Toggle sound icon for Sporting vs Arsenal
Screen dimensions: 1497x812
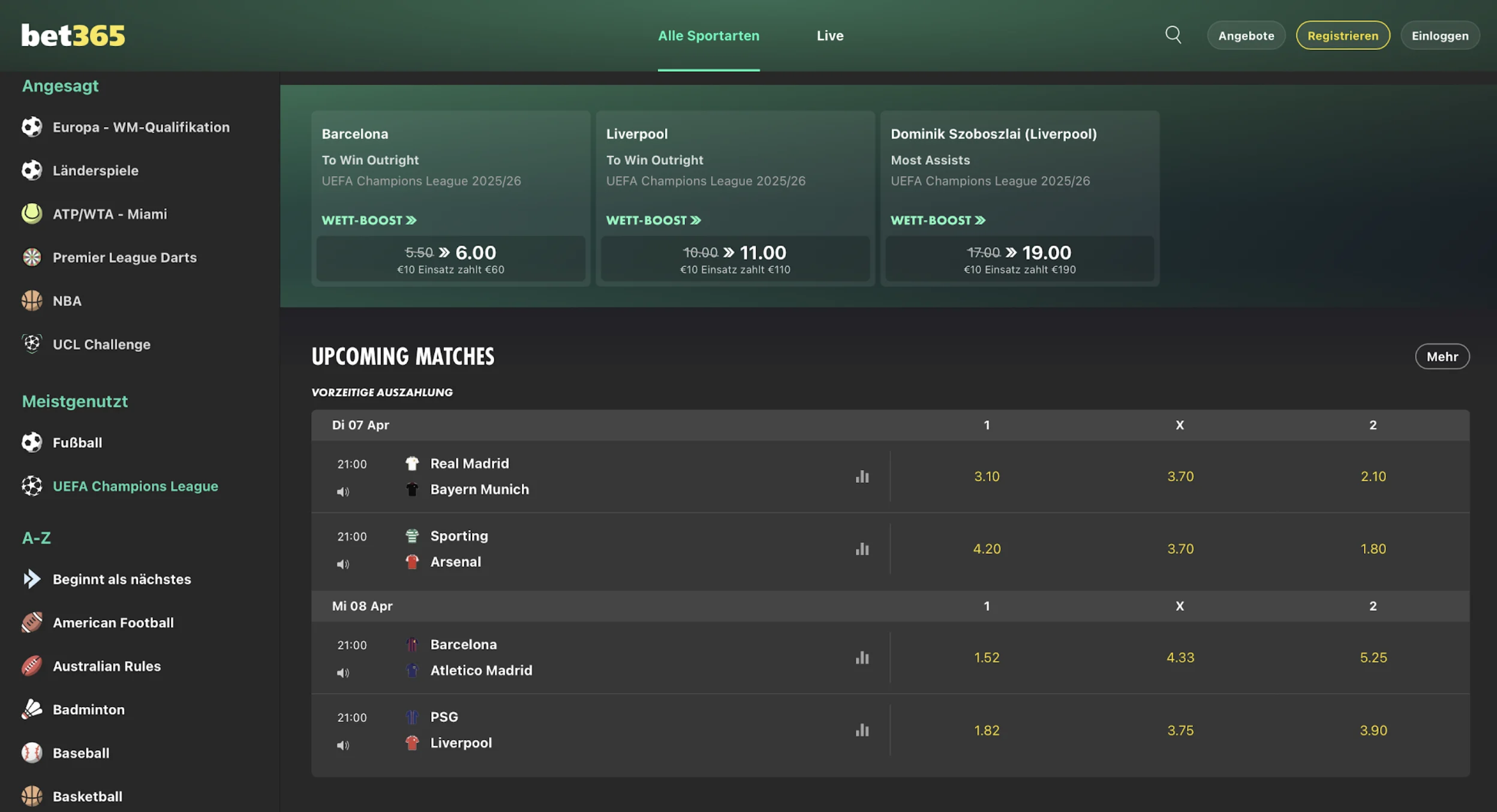pos(342,564)
